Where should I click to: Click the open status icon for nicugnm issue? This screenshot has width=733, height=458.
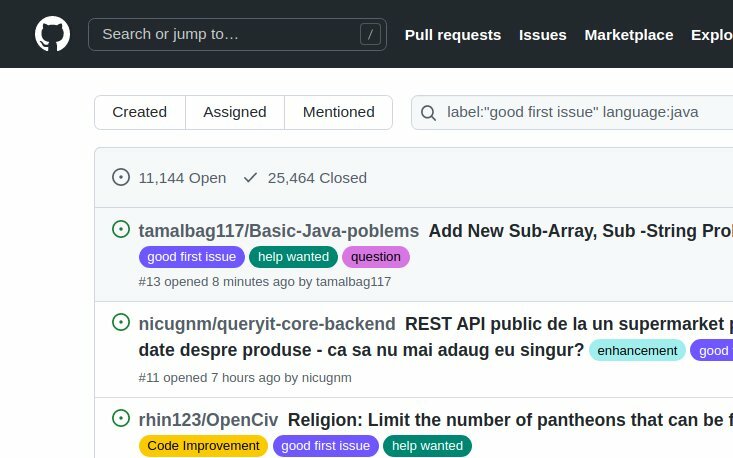[121, 323]
